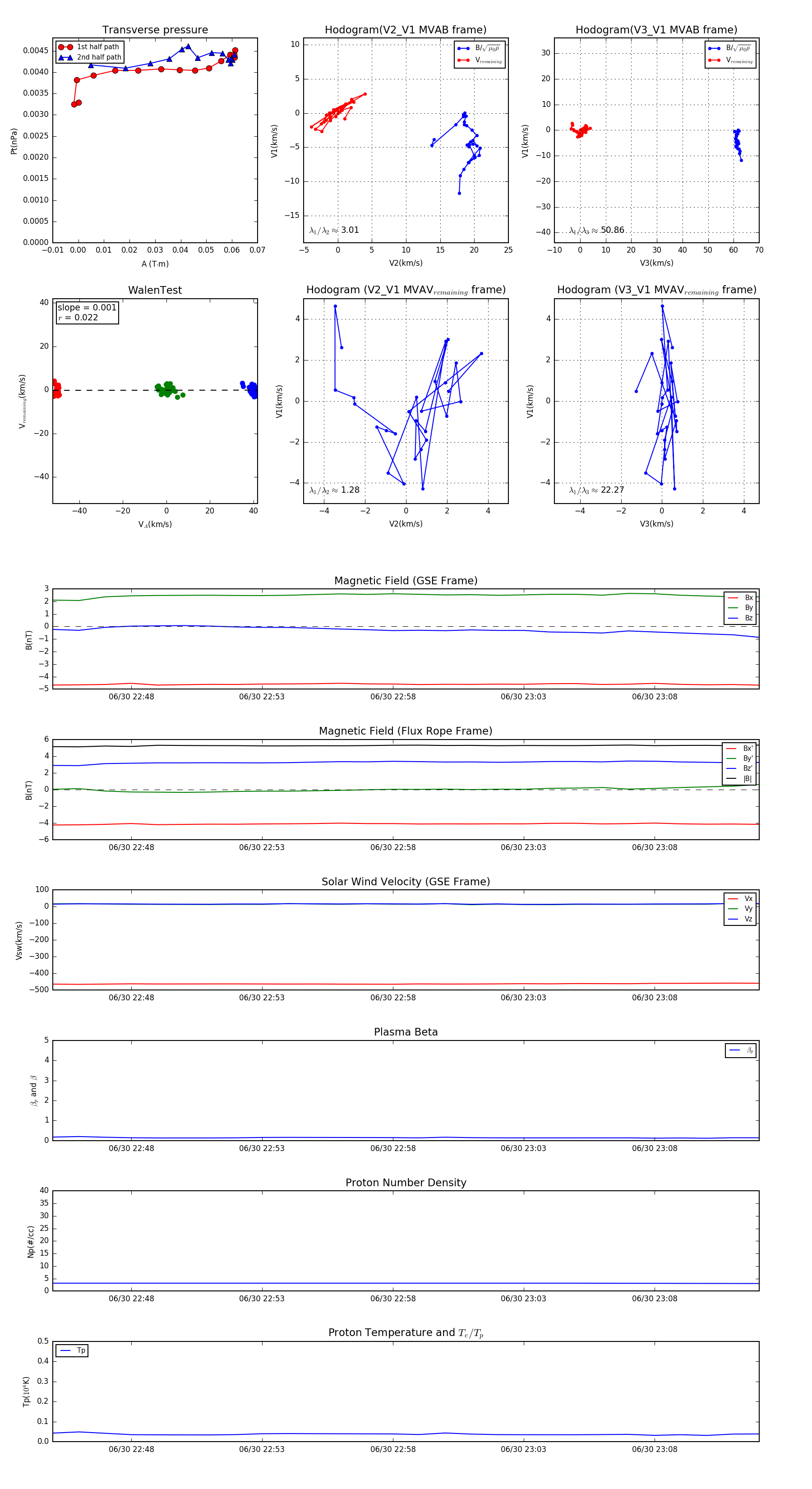The image size is (812, 1489).
Task: Click "06/30 22:58" tick under Solar Wind Velocity
Action: click(393, 998)
